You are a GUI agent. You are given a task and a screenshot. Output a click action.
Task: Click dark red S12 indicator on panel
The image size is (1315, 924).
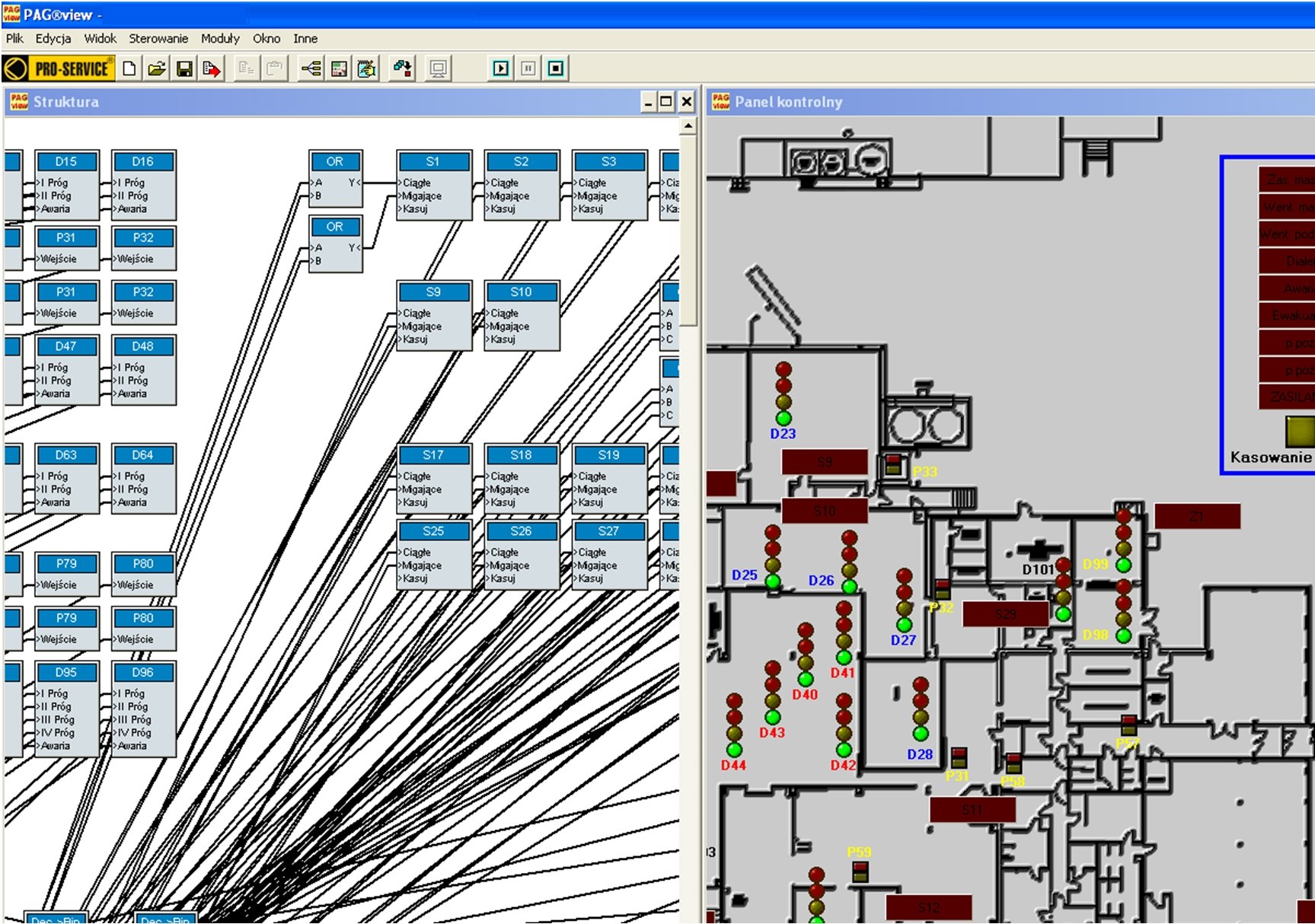tap(929, 907)
